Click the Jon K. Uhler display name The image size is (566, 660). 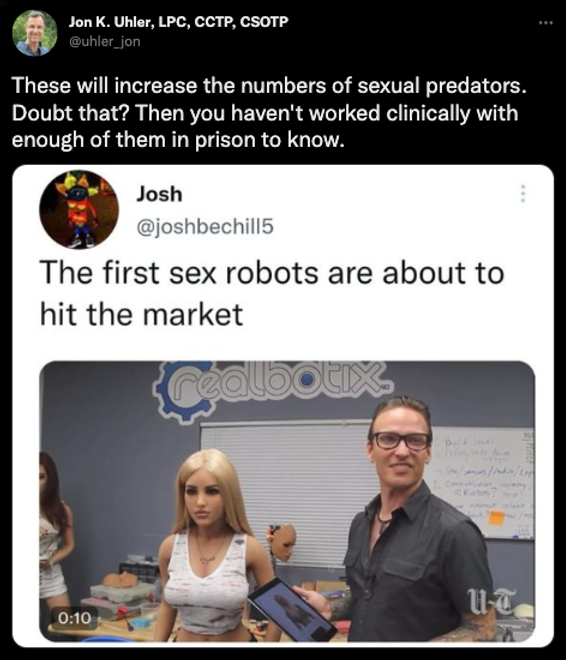click(178, 21)
